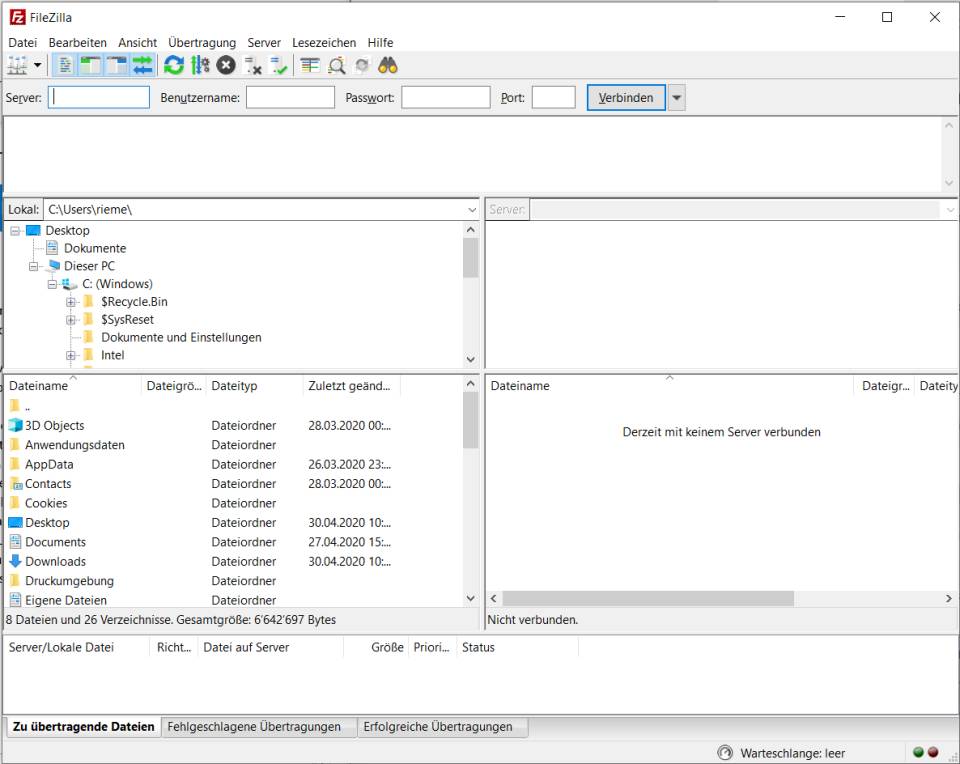
Task: Select the Anwendungsdaten folder
Action: coord(75,445)
